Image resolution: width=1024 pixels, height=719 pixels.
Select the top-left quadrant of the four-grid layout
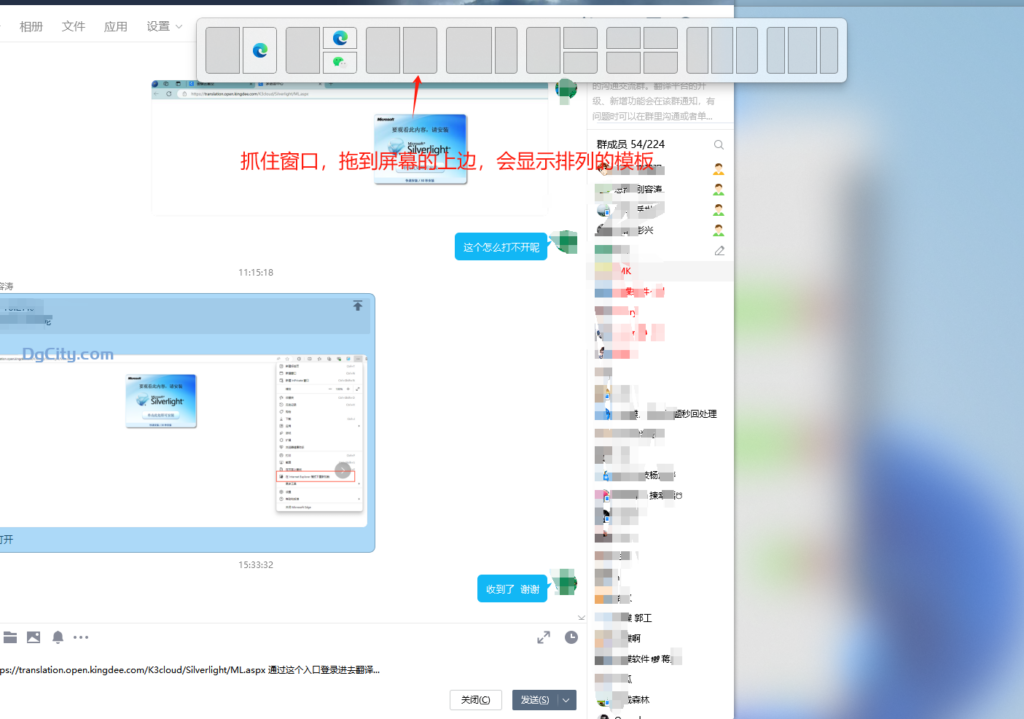(624, 39)
